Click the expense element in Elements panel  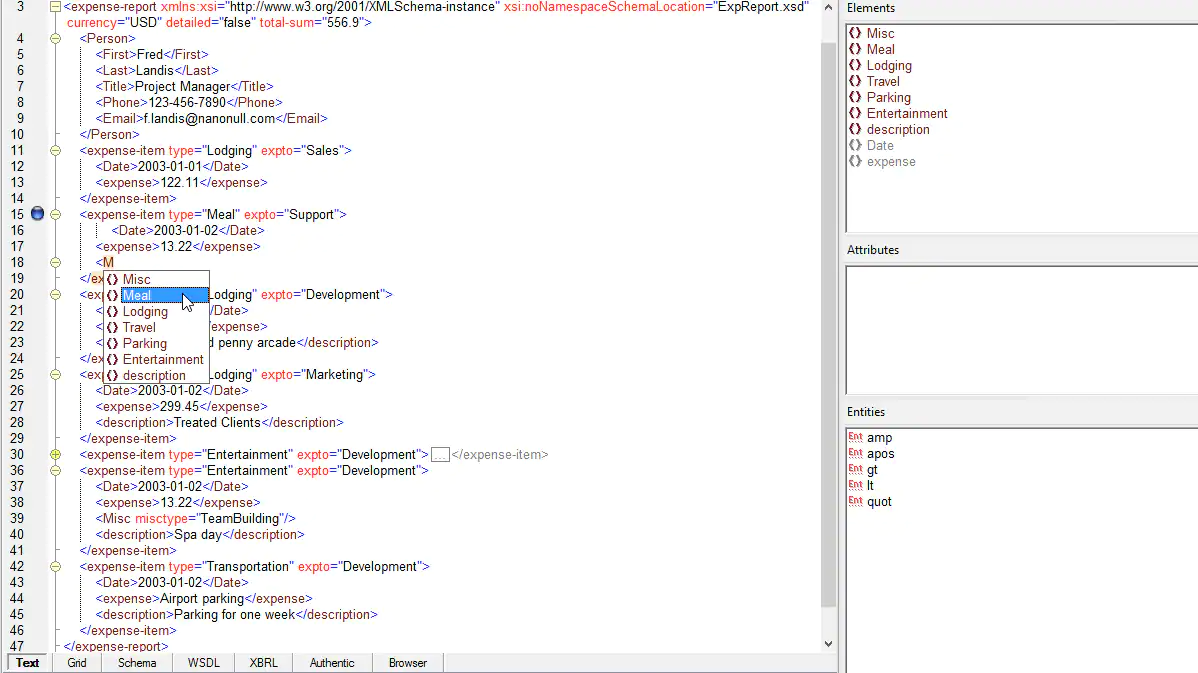point(890,161)
